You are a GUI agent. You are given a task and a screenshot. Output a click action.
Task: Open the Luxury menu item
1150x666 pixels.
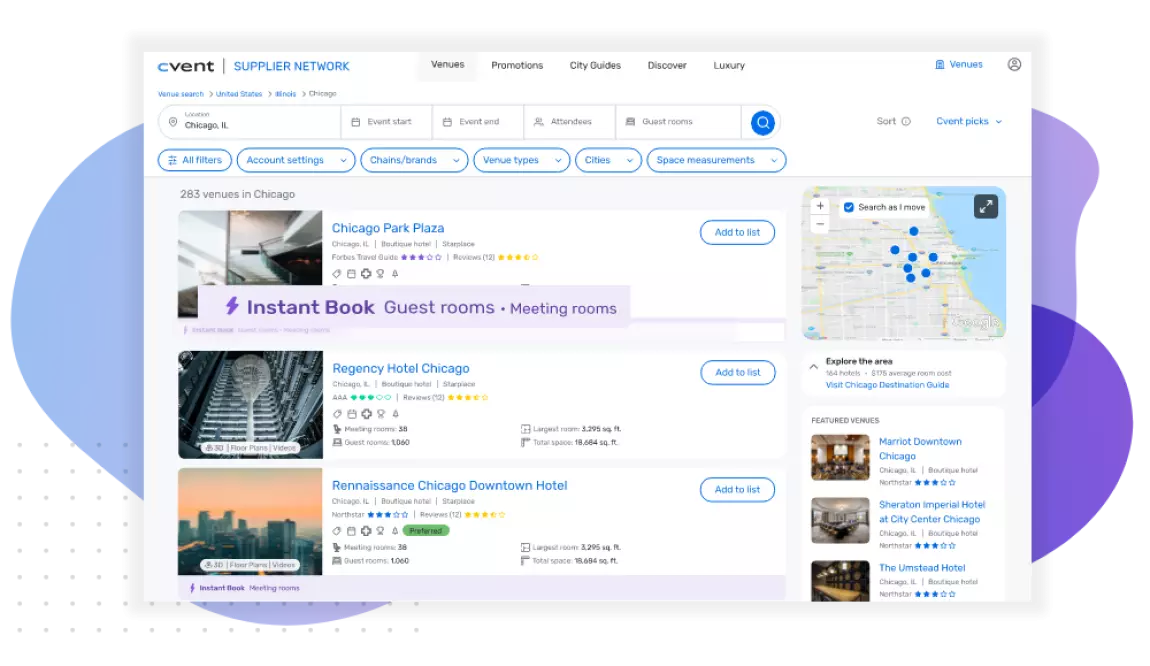[729, 65]
